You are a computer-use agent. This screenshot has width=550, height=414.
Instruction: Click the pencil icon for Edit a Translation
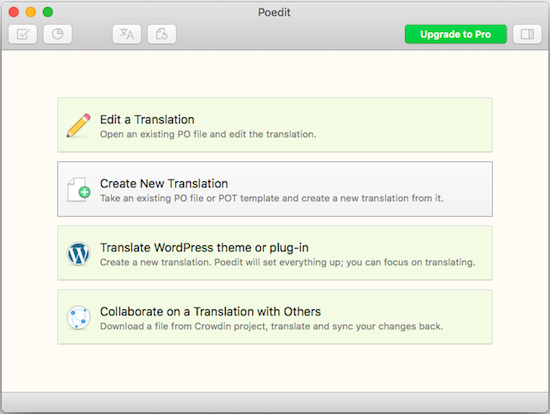pyautogui.click(x=79, y=125)
